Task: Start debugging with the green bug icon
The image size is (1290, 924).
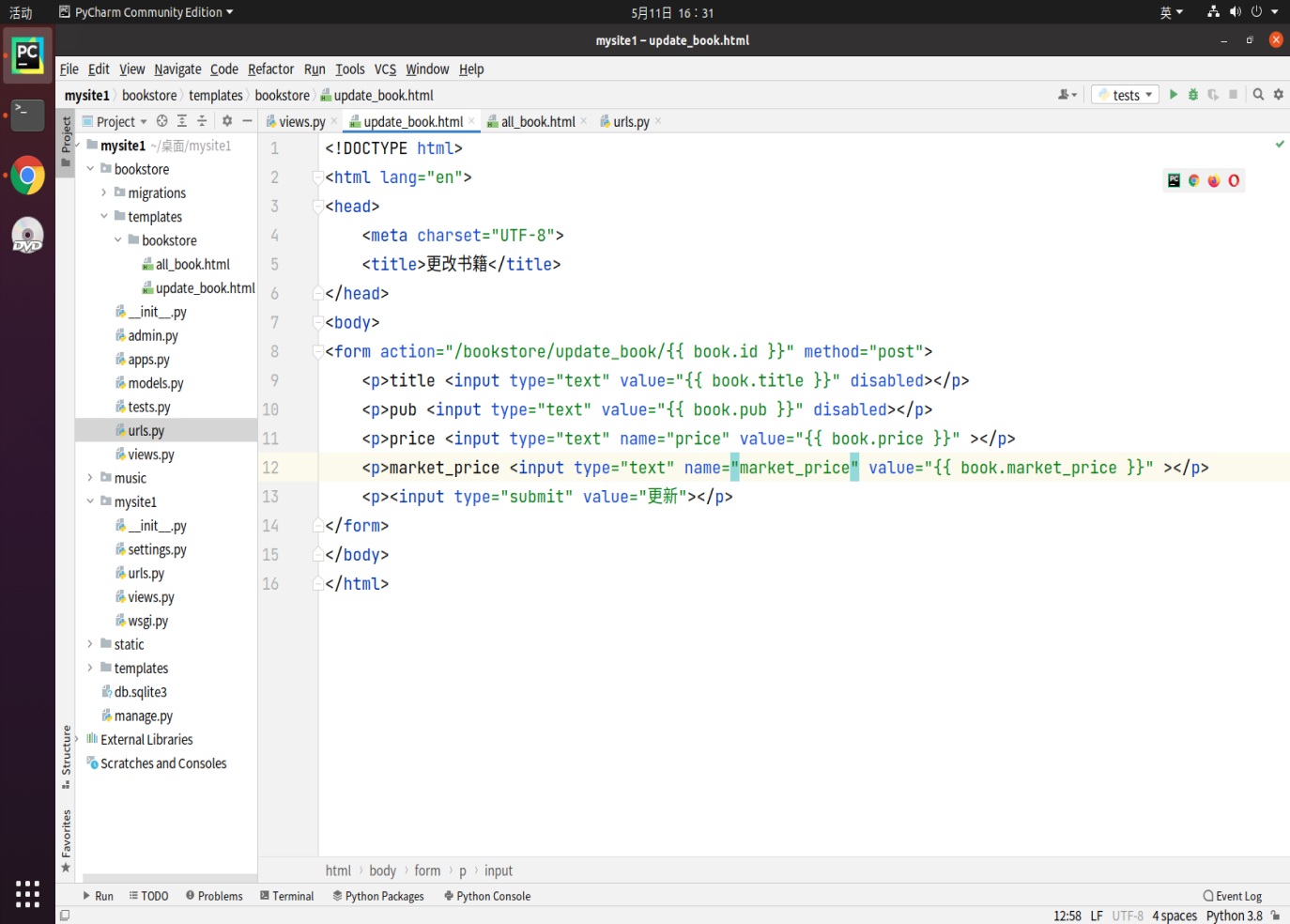Action: click(1193, 95)
